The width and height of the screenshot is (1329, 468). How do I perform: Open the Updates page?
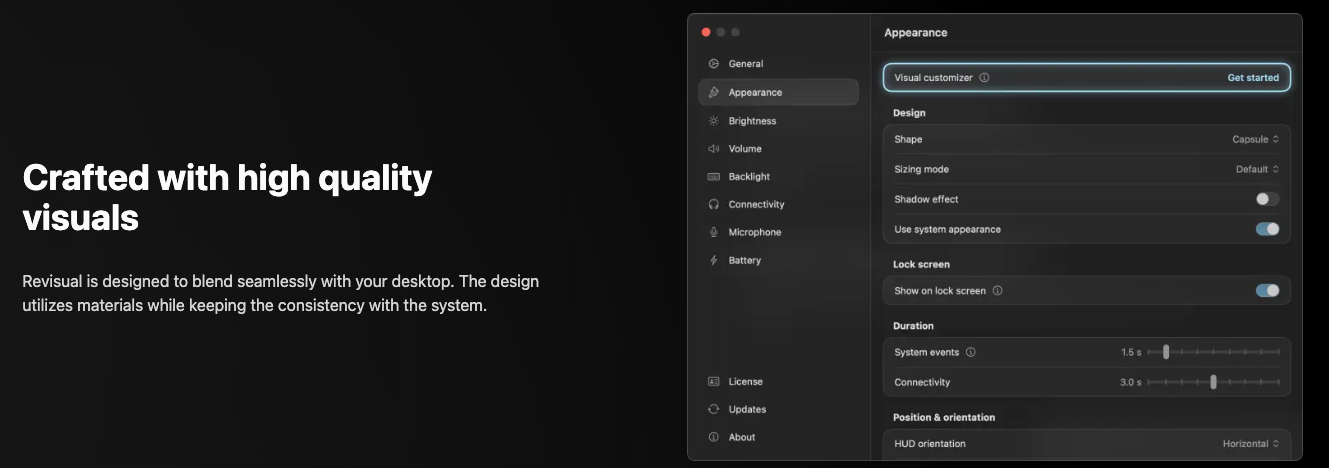[x=778, y=409]
